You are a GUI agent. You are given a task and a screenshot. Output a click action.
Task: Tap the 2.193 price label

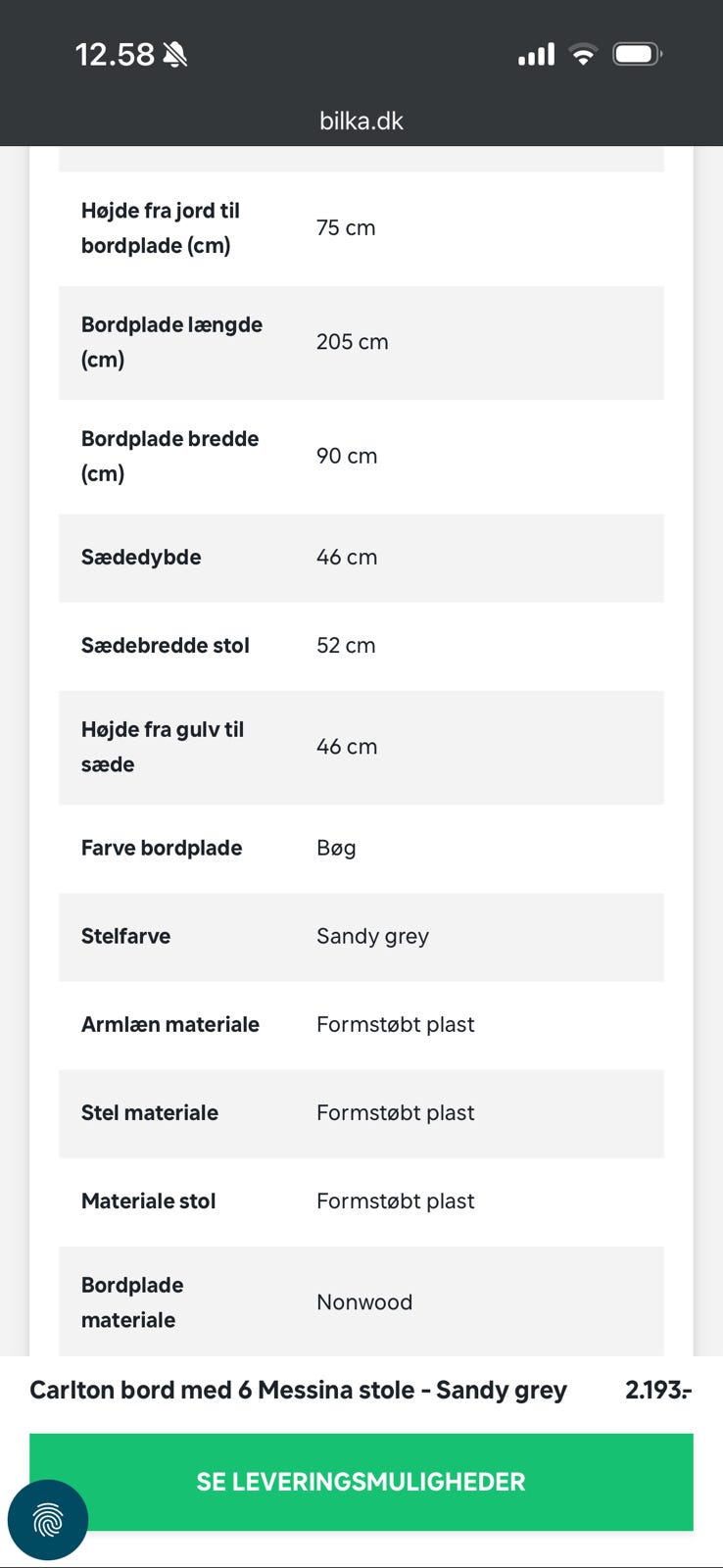(657, 1390)
